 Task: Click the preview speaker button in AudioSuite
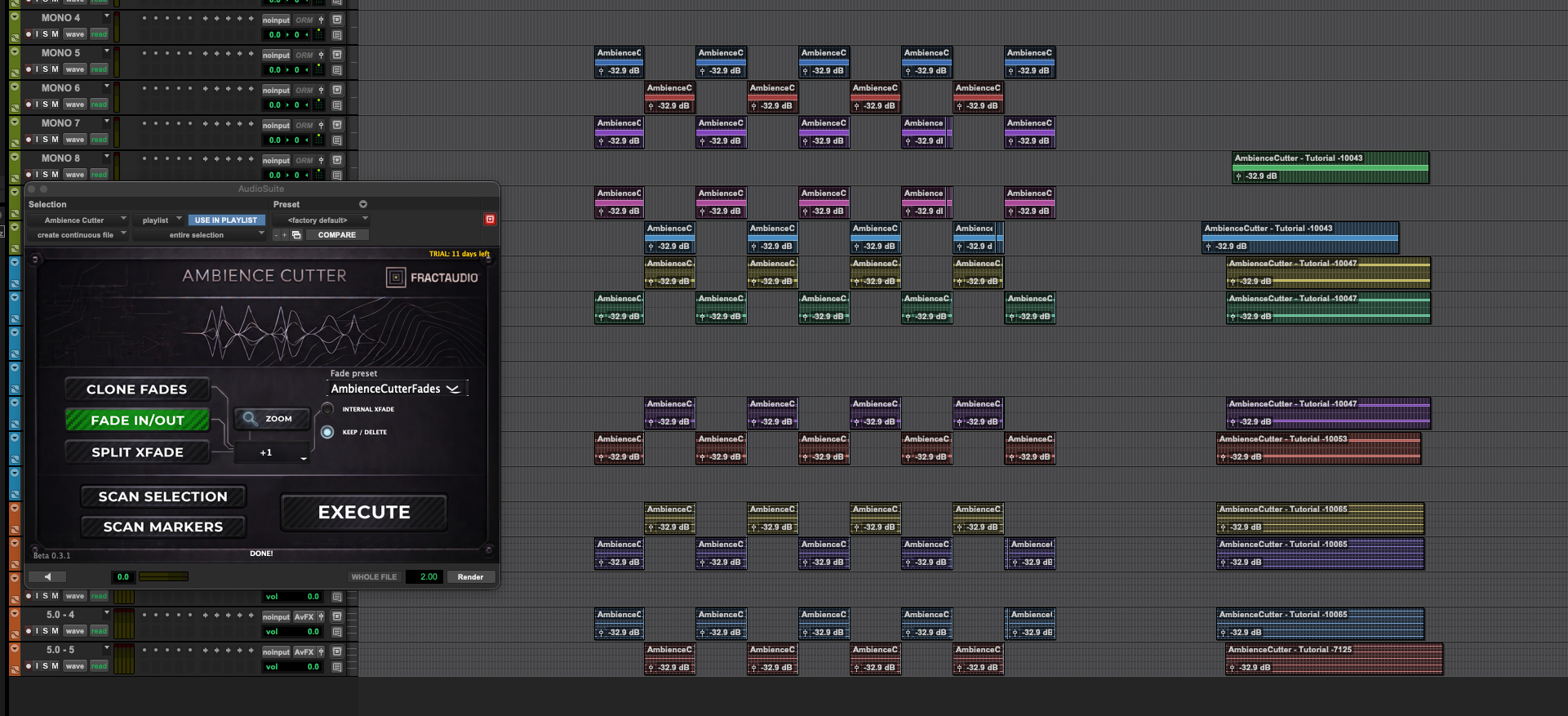point(47,576)
